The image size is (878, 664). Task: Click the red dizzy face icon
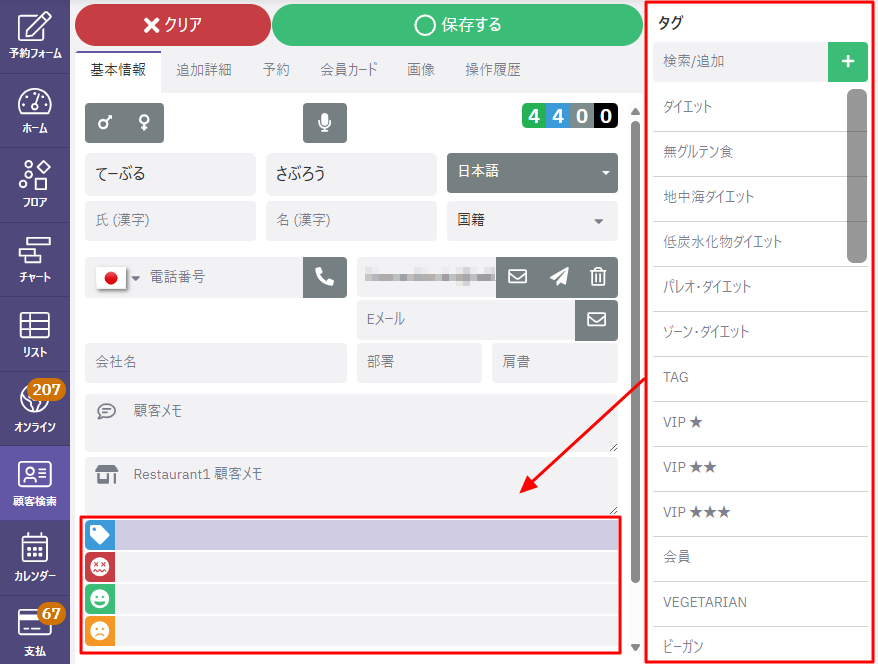100,567
